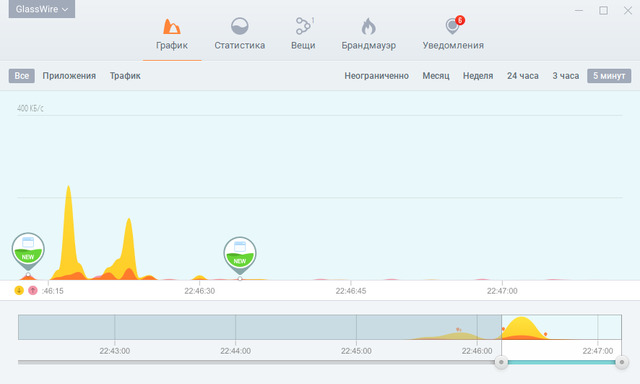640x384 pixels.
Task: Click the teal selected range bar
Action: pos(561,362)
